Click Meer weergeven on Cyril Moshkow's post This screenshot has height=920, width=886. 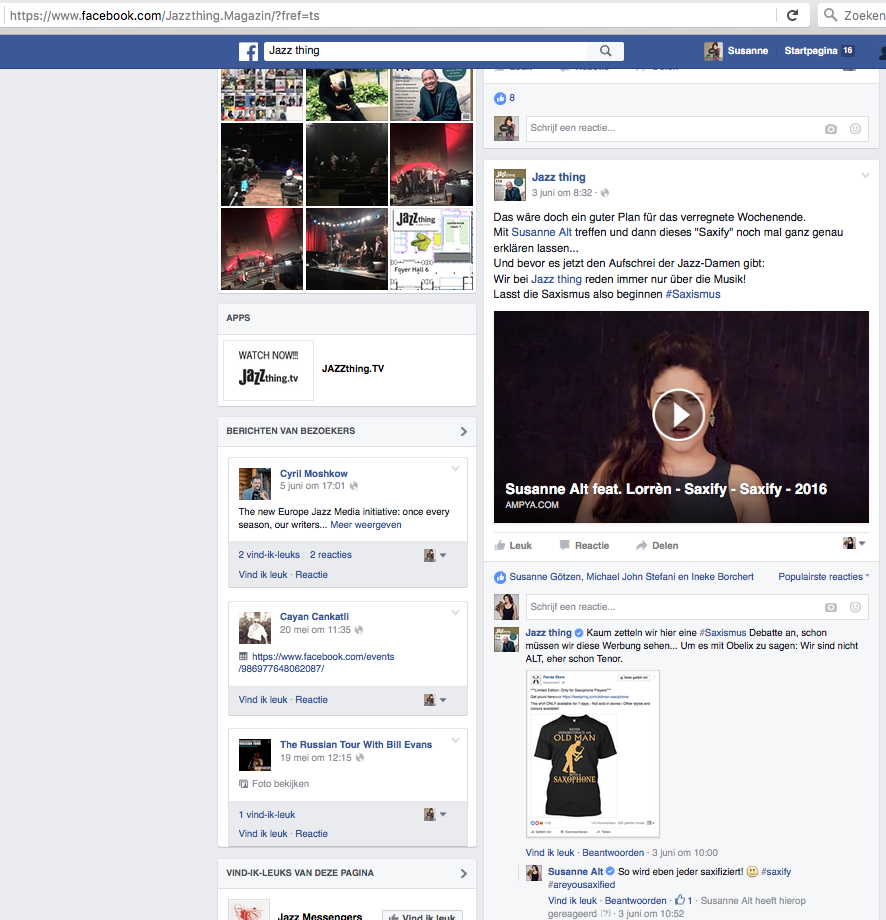(x=366, y=525)
